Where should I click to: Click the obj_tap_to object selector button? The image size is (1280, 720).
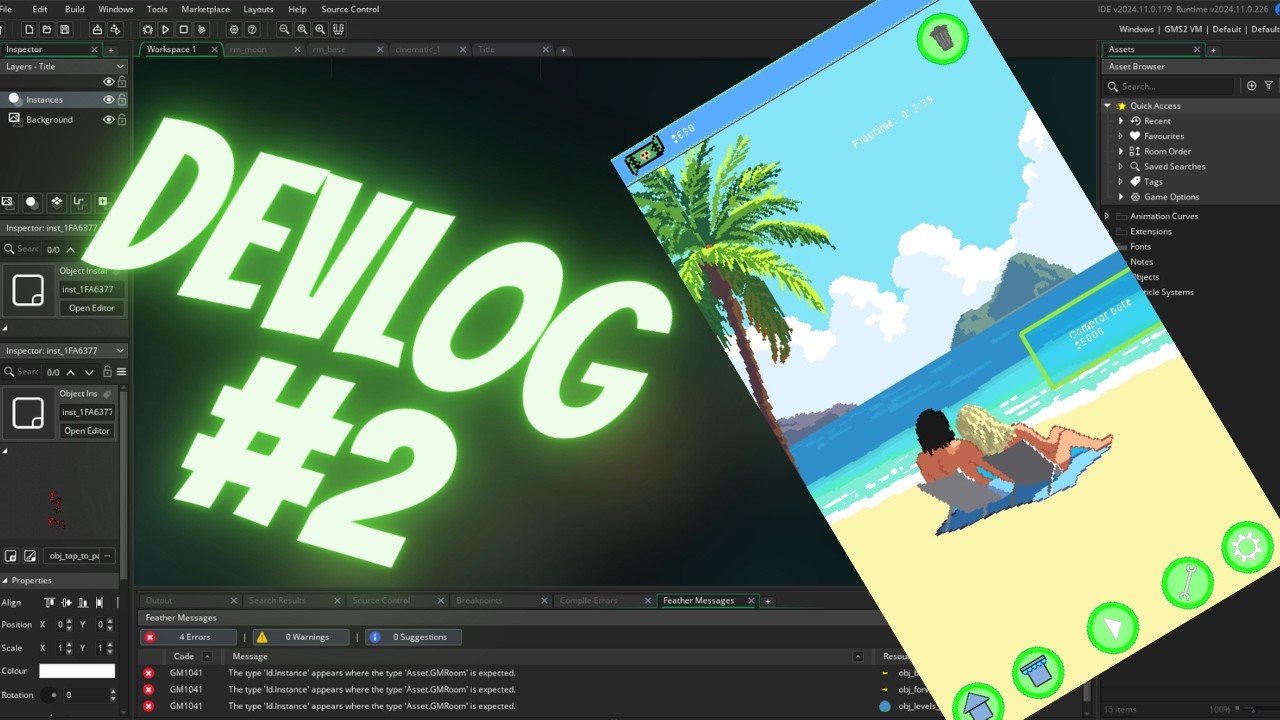point(80,556)
